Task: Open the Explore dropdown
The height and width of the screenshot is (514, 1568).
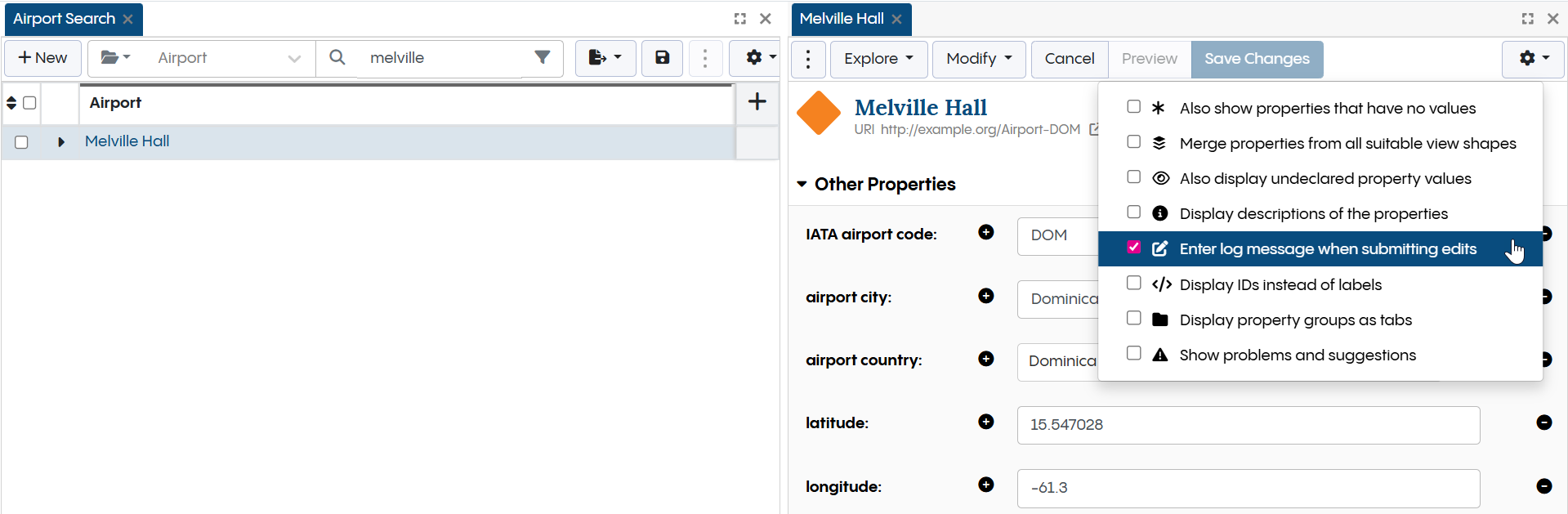Action: point(878,58)
